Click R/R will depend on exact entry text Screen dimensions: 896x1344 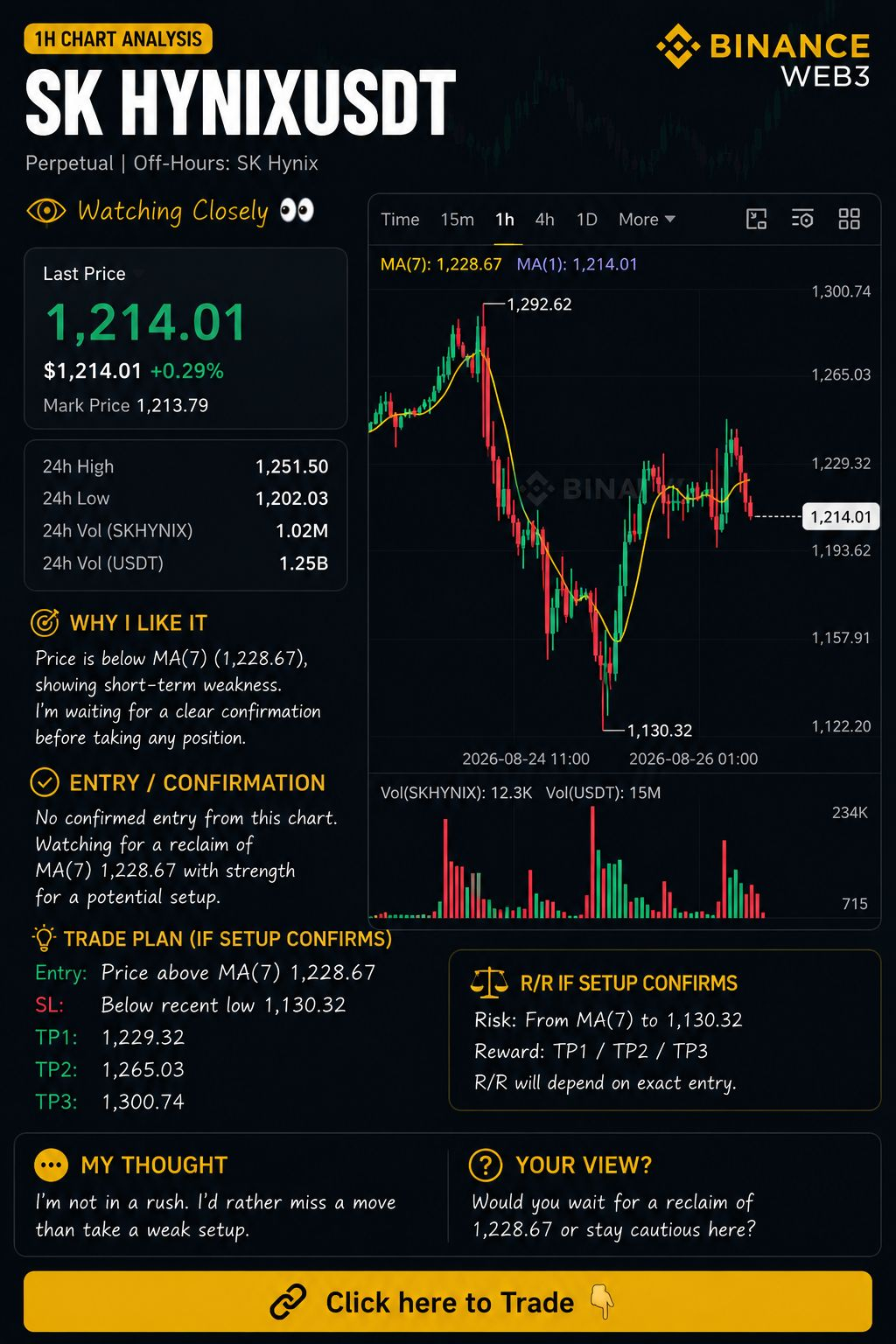coord(605,1083)
